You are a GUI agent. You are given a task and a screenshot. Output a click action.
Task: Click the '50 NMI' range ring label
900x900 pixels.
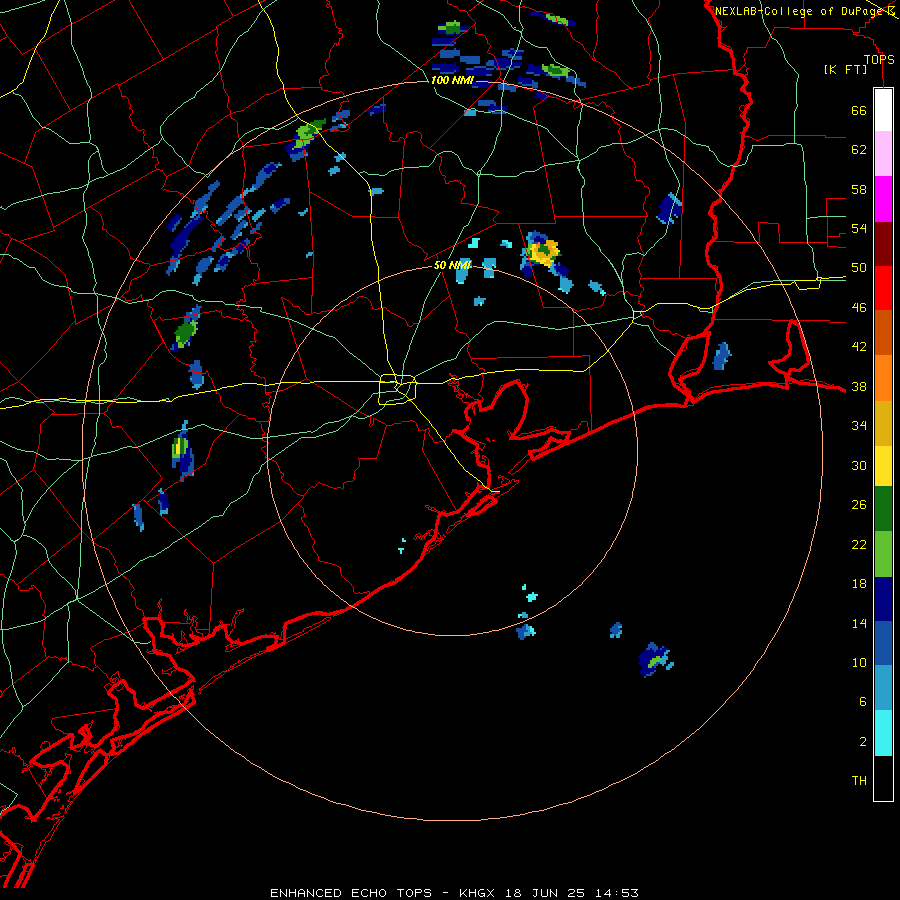452,265
